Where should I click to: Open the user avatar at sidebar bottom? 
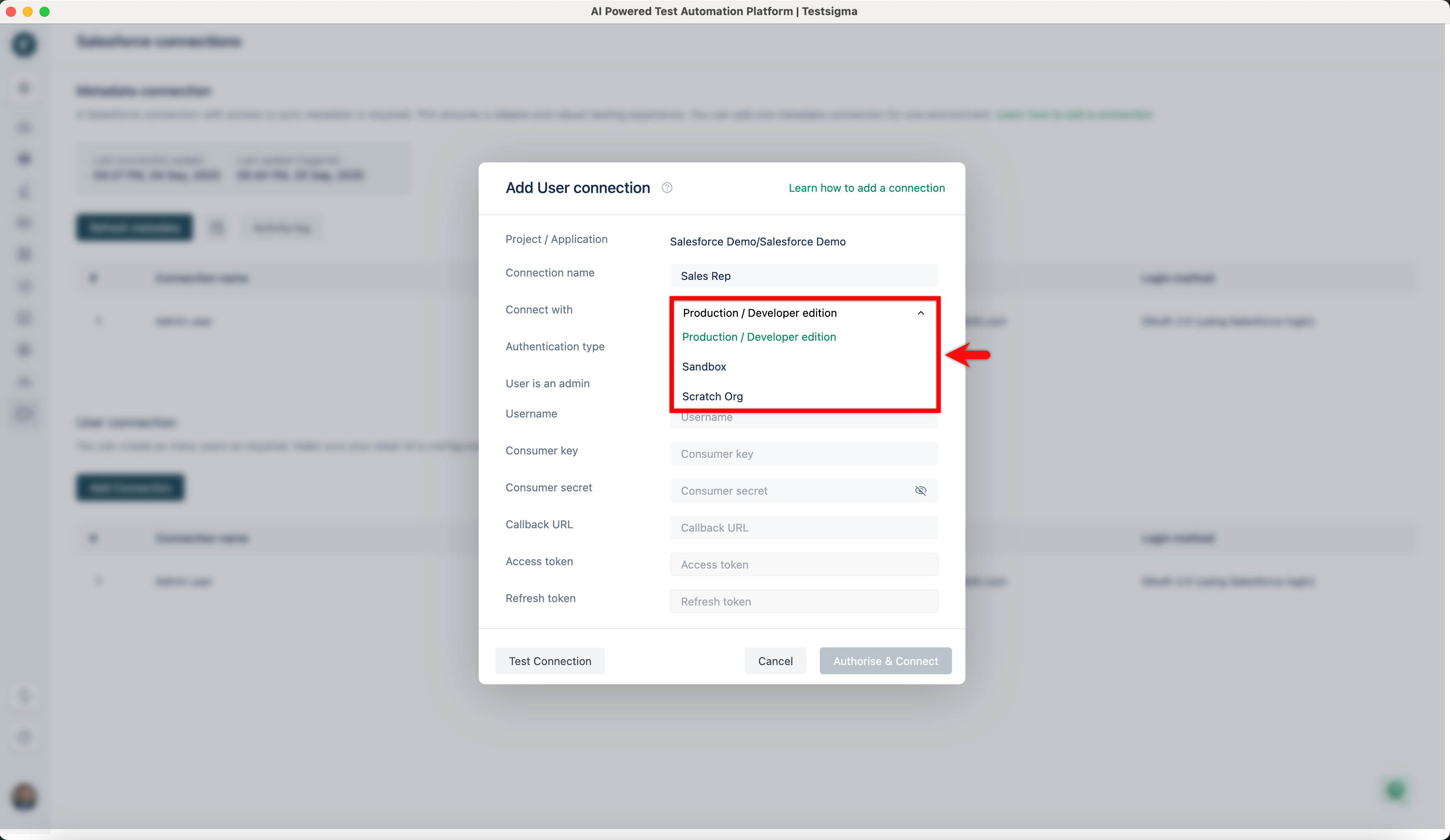point(24,797)
